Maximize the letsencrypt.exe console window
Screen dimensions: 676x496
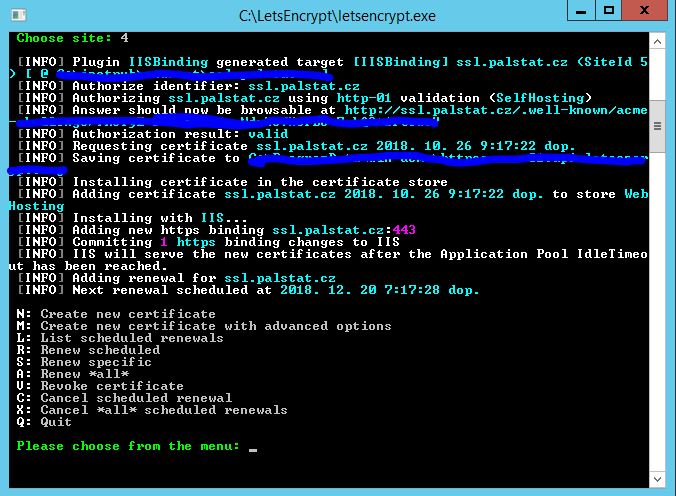tap(609, 10)
